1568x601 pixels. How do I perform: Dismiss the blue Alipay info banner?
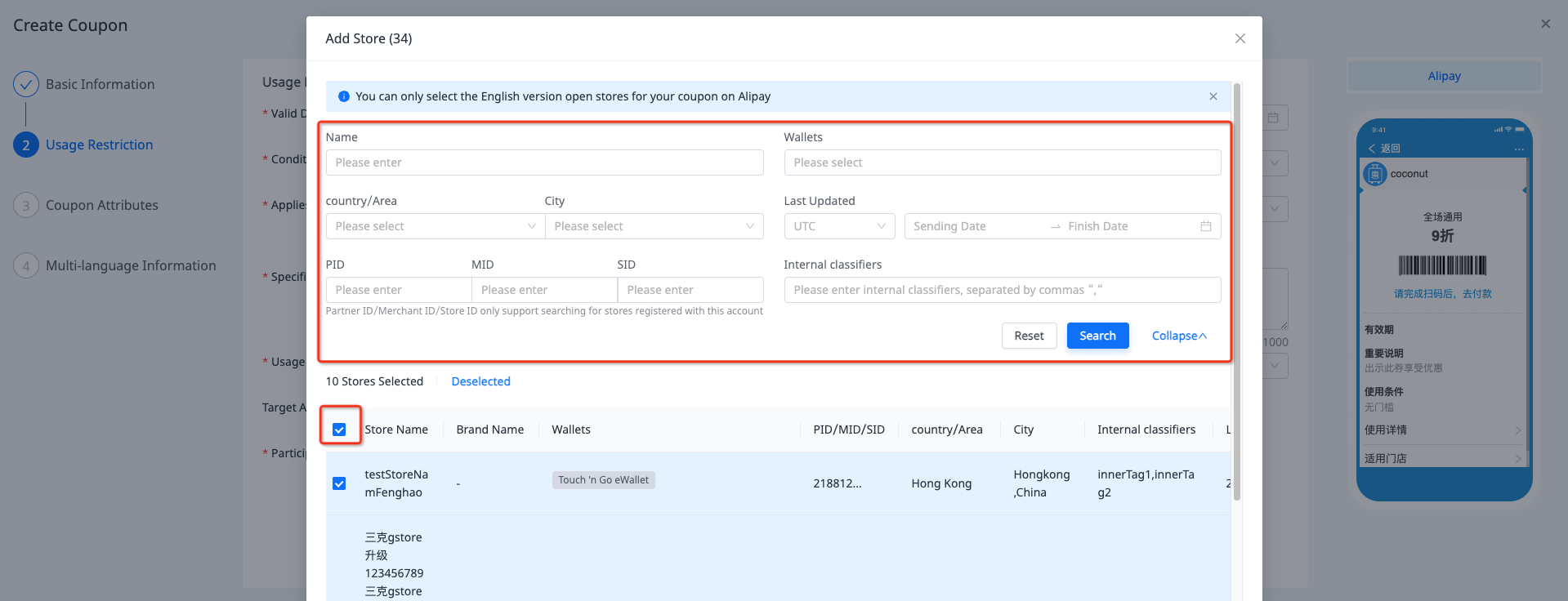[x=1213, y=96]
